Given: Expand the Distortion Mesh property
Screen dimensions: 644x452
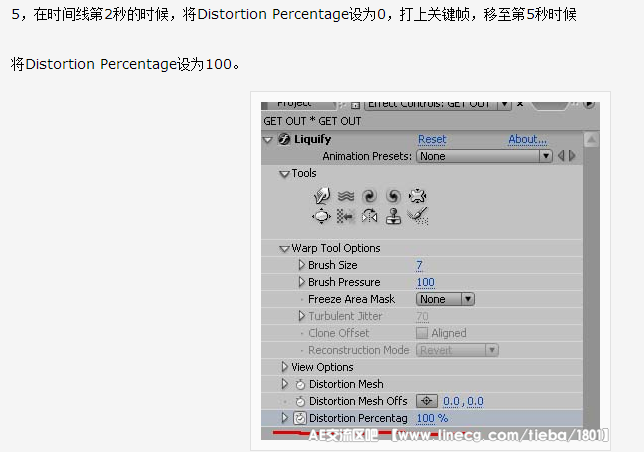Looking at the screenshot, I should pyautogui.click(x=285, y=384).
